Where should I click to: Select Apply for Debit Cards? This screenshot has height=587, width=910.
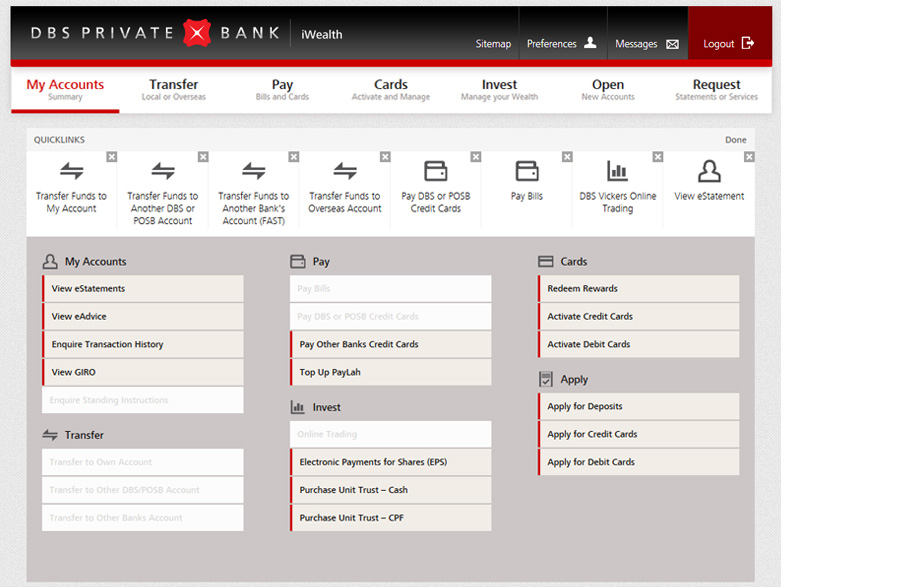point(638,462)
